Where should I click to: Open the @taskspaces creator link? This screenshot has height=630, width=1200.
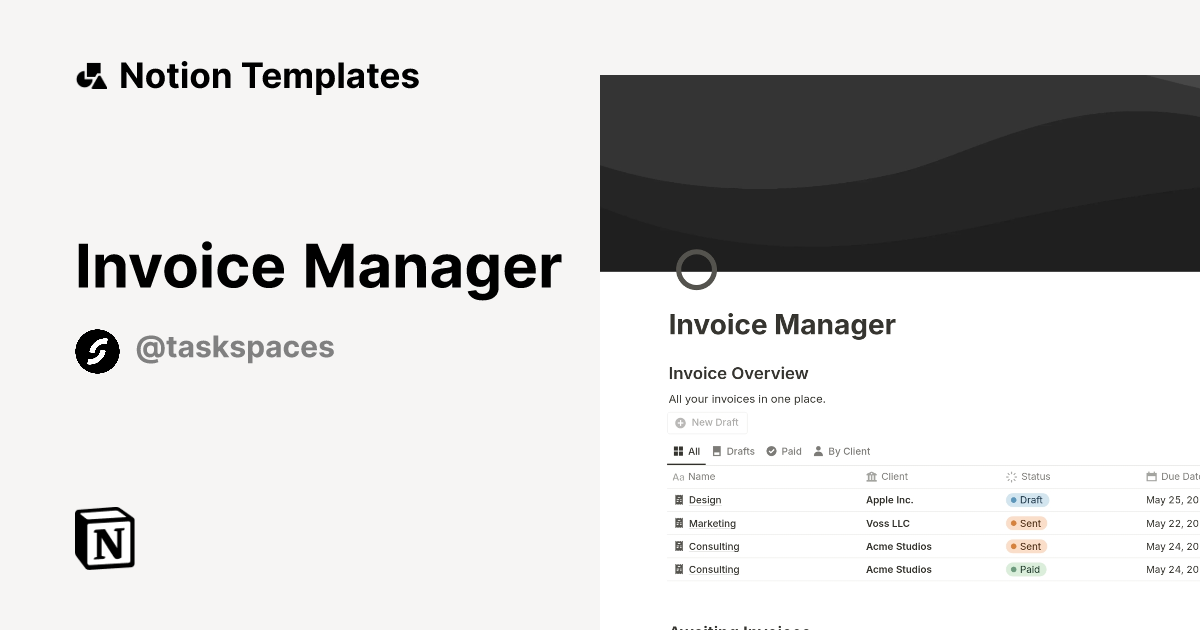click(x=234, y=348)
